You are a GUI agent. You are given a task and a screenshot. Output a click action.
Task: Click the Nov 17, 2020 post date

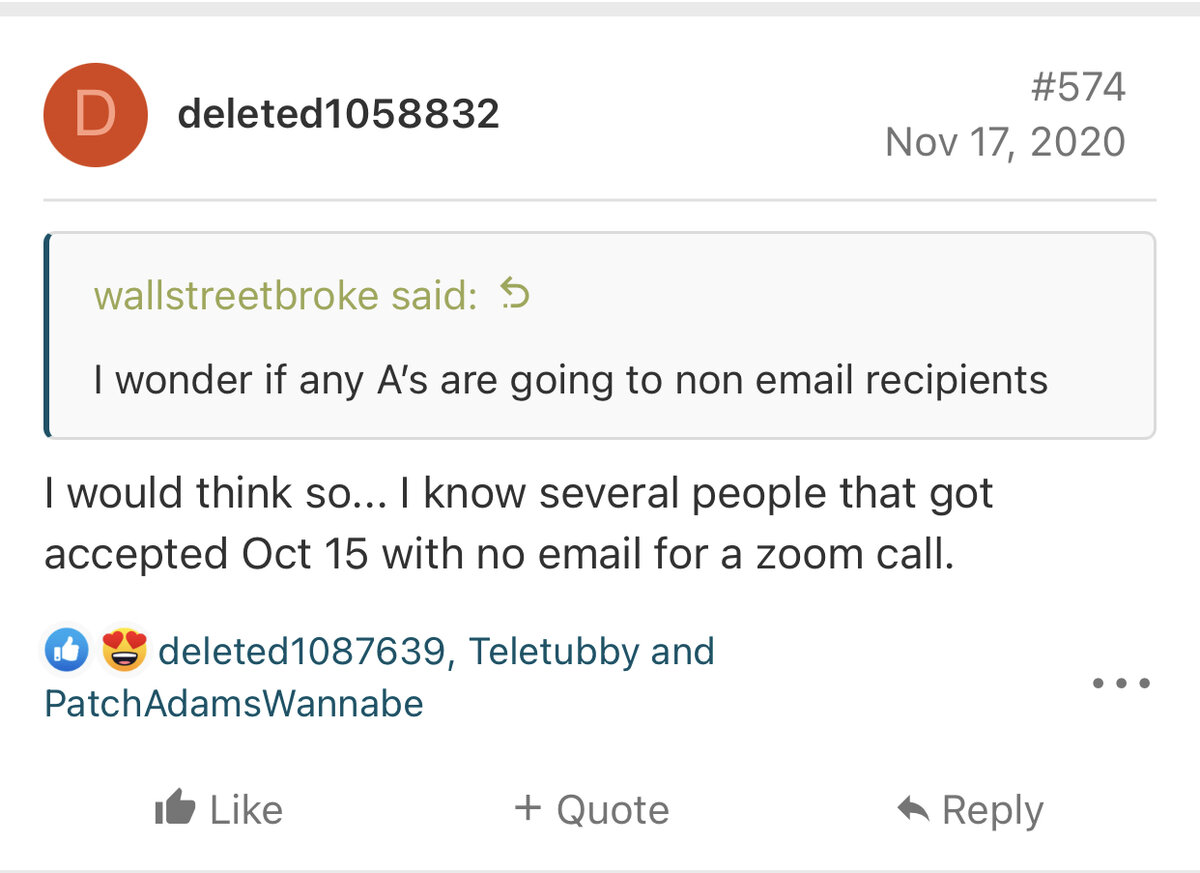pyautogui.click(x=1005, y=142)
